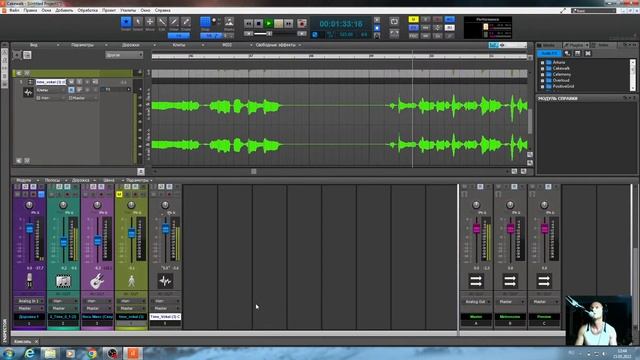Click the arrows icon on Preview bus strip

click(x=544, y=281)
